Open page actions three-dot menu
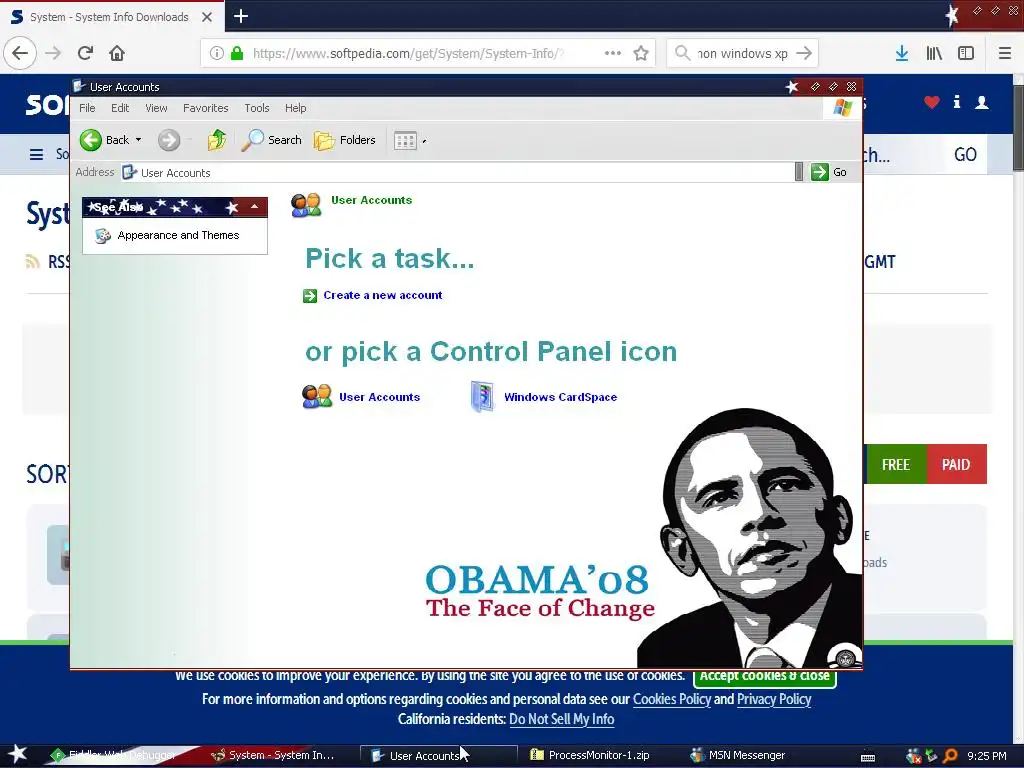This screenshot has height=768, width=1024. (613, 53)
